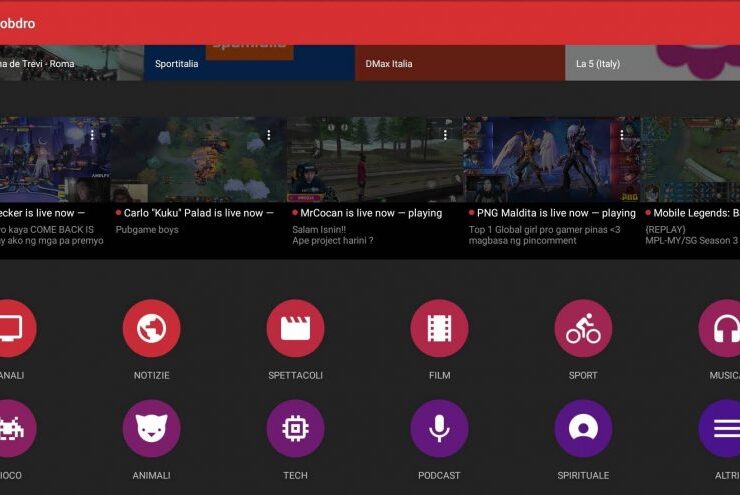Open options menu on Carlo Kuku Palad stream

269,135
